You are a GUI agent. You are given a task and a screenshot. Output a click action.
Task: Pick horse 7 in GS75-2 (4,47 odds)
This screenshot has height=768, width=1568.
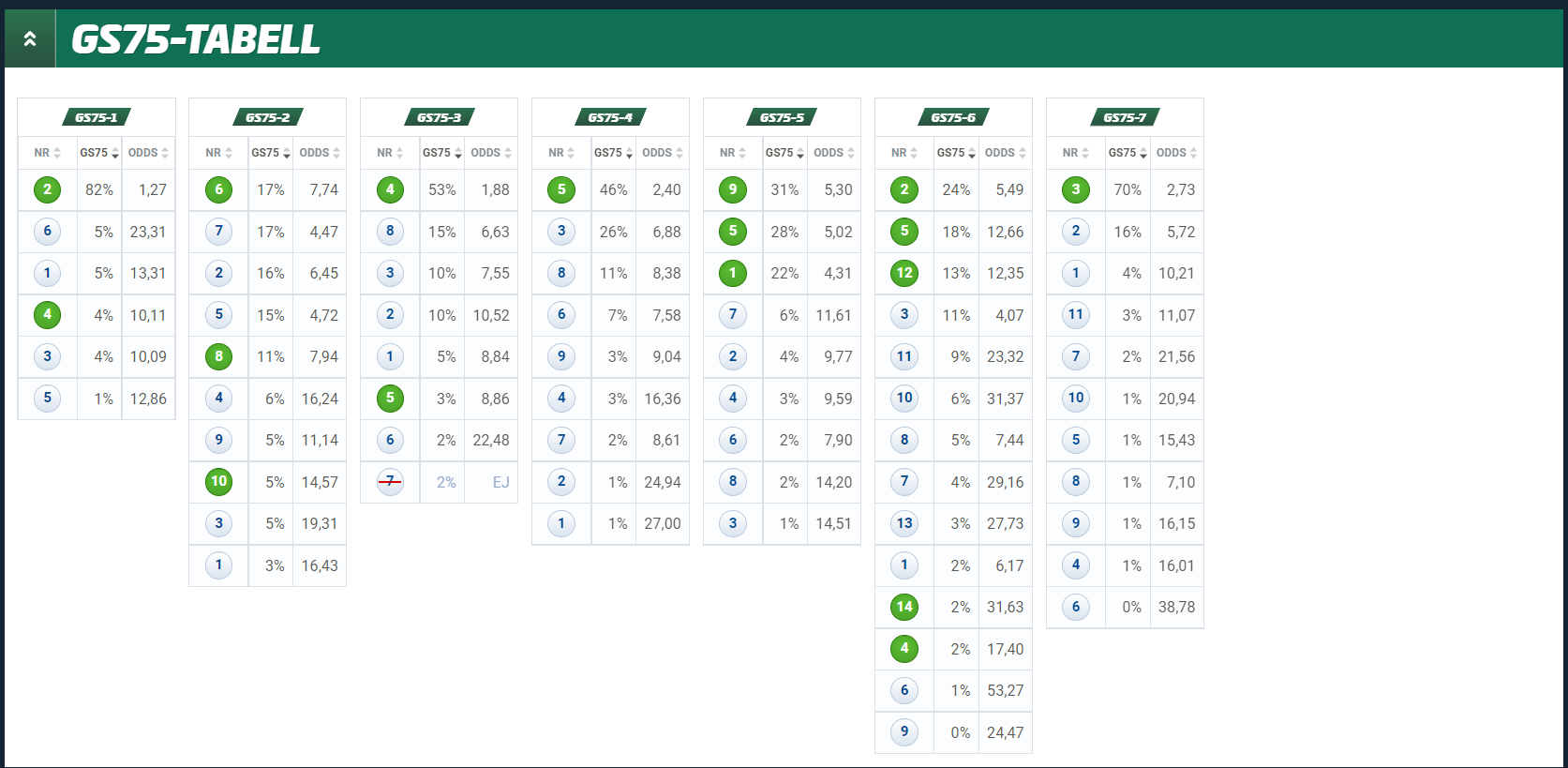click(218, 232)
